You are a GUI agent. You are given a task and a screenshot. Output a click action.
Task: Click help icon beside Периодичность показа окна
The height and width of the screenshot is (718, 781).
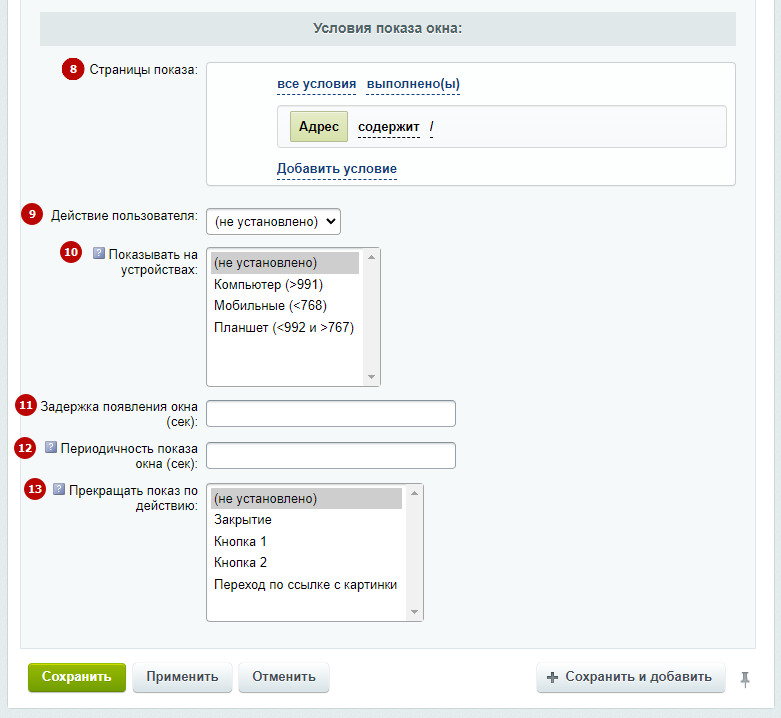[51, 447]
